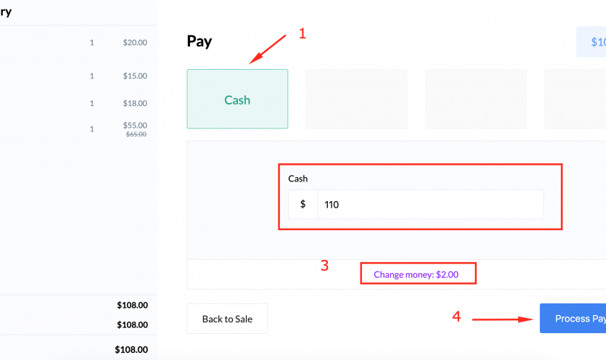Click the first $108.00 subtotal amount

133,305
